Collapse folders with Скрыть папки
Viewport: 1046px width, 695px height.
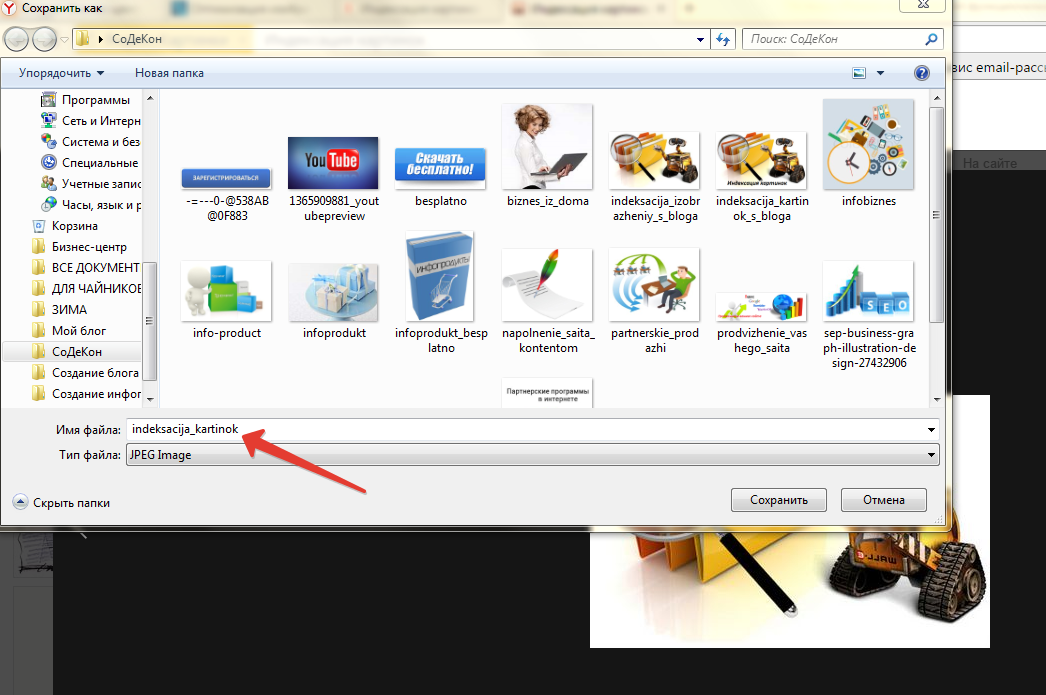[x=61, y=503]
